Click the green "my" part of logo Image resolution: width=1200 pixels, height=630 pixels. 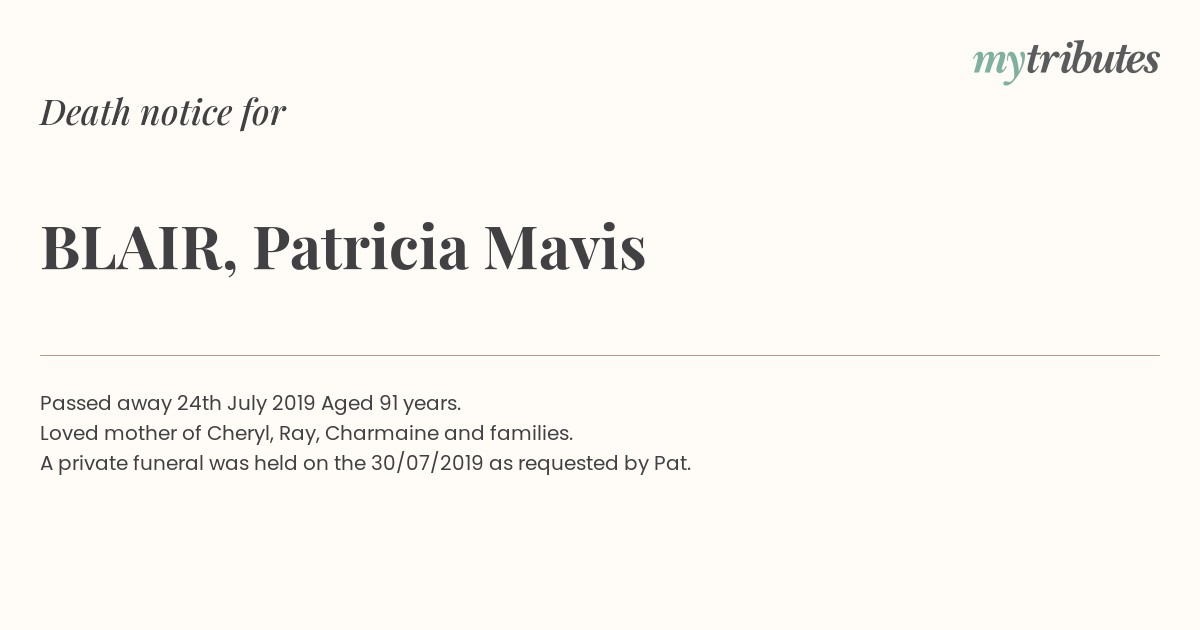[999, 63]
